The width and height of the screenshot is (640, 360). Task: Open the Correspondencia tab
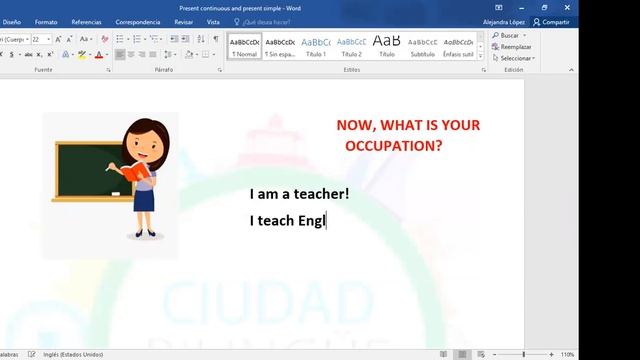point(138,22)
